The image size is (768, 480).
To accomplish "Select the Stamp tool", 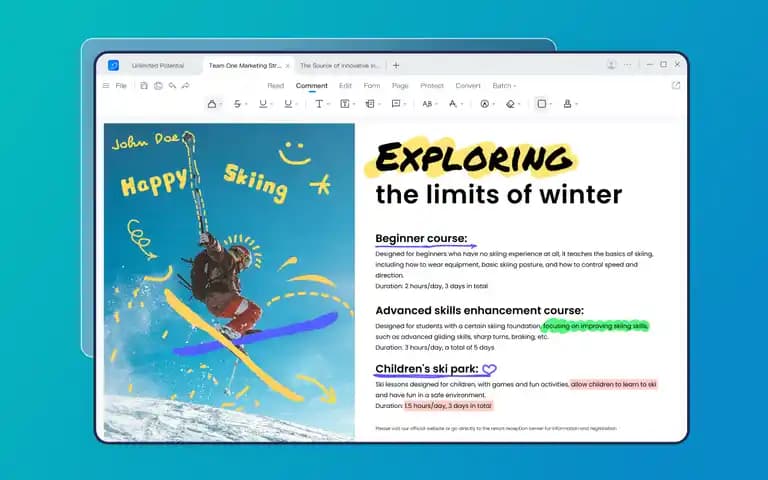I will tap(567, 104).
